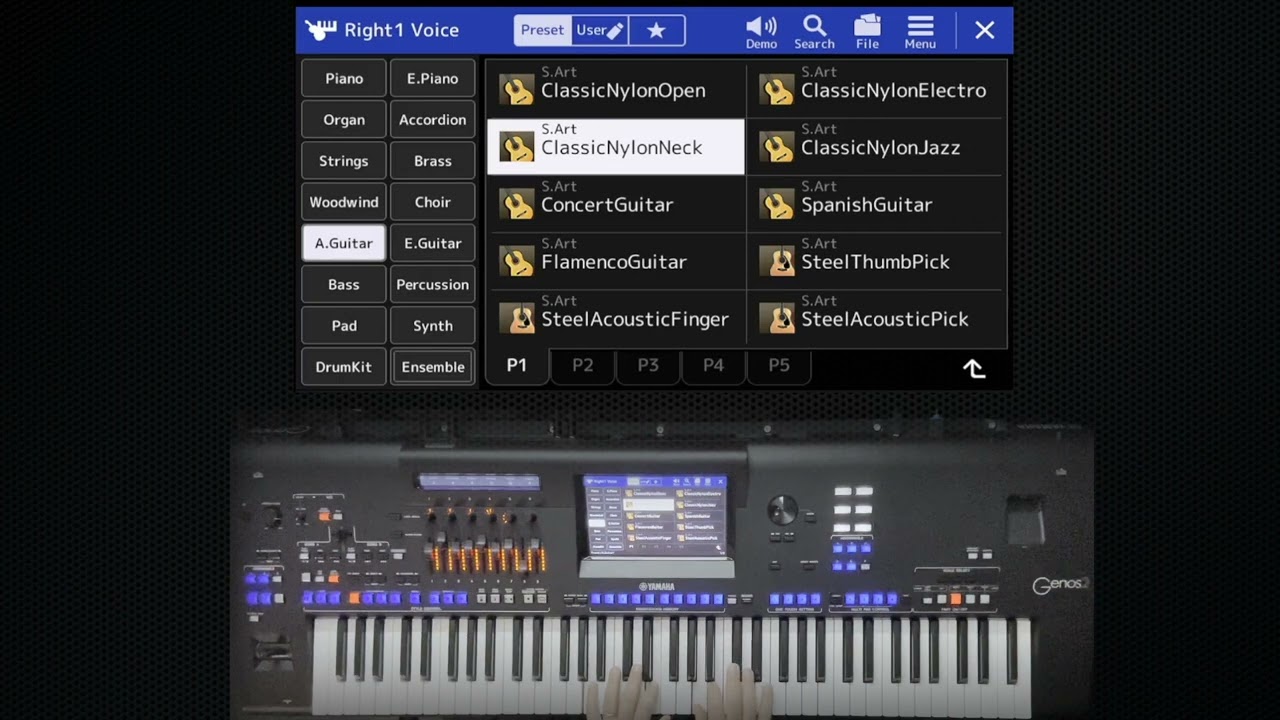The height and width of the screenshot is (720, 1280).
Task: Open the voice Search
Action: point(814,32)
